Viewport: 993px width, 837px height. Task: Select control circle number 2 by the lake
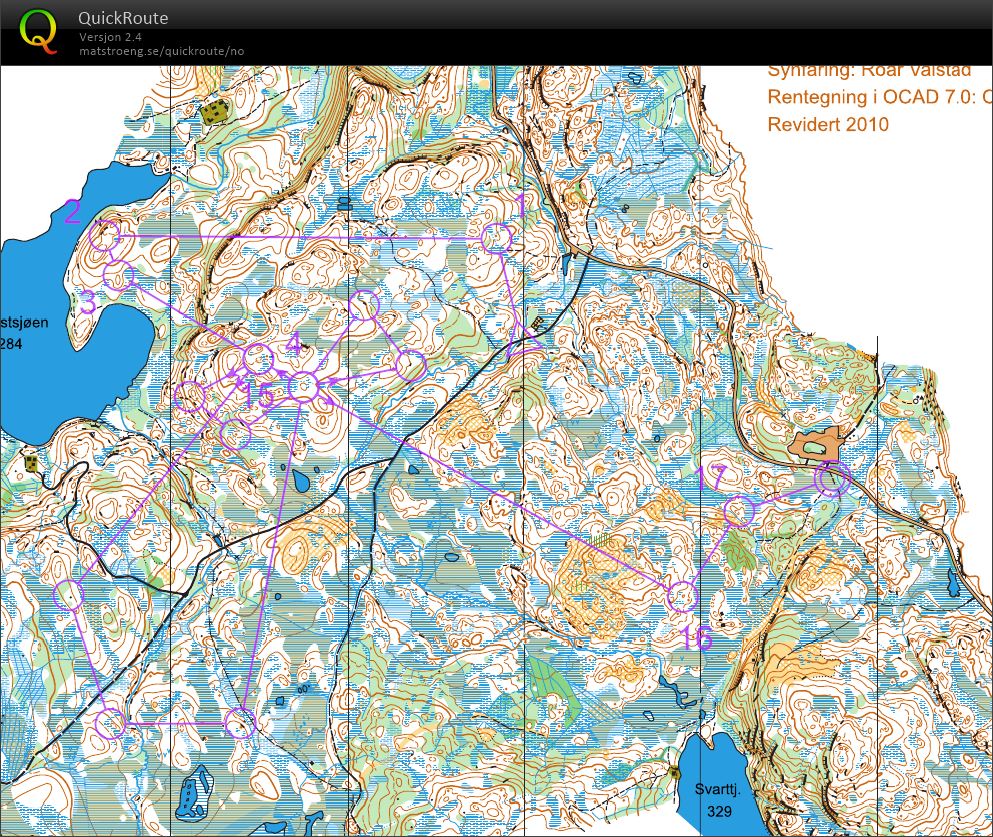click(104, 236)
